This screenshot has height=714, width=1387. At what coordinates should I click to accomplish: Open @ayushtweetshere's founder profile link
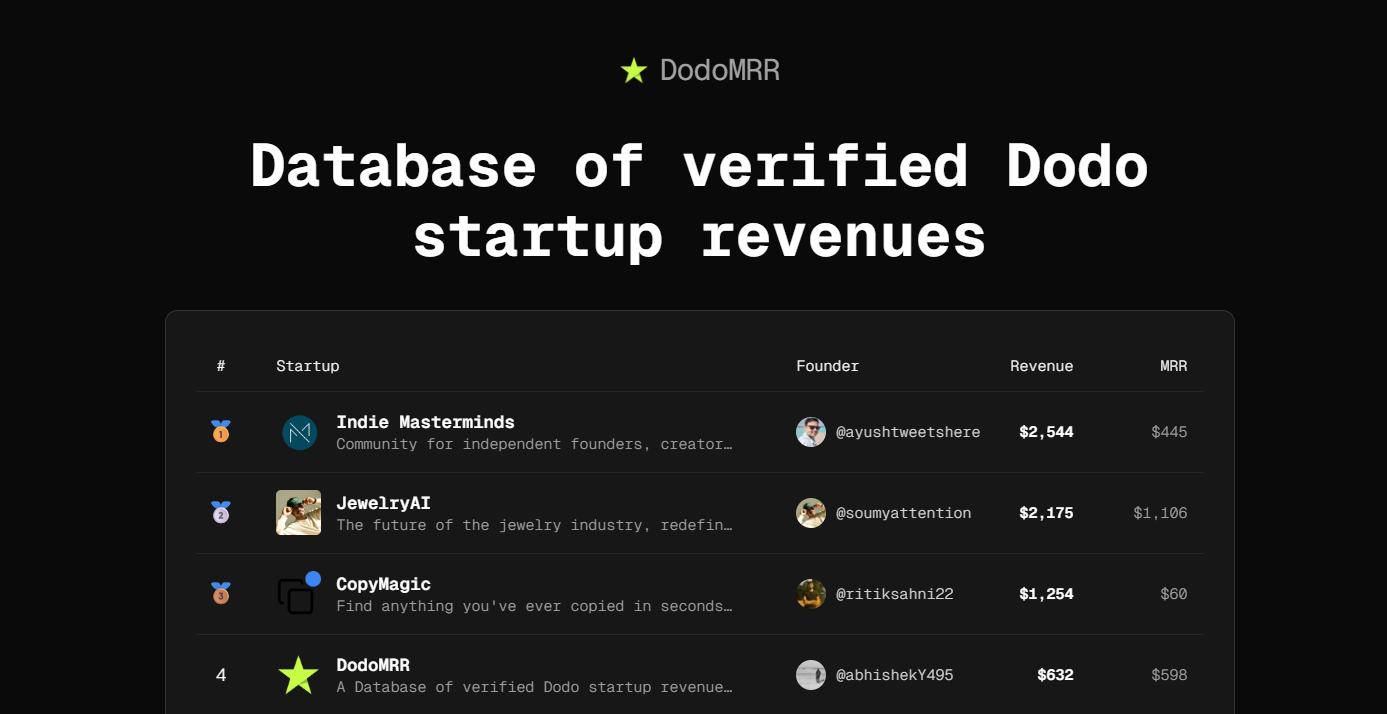[x=907, y=431]
